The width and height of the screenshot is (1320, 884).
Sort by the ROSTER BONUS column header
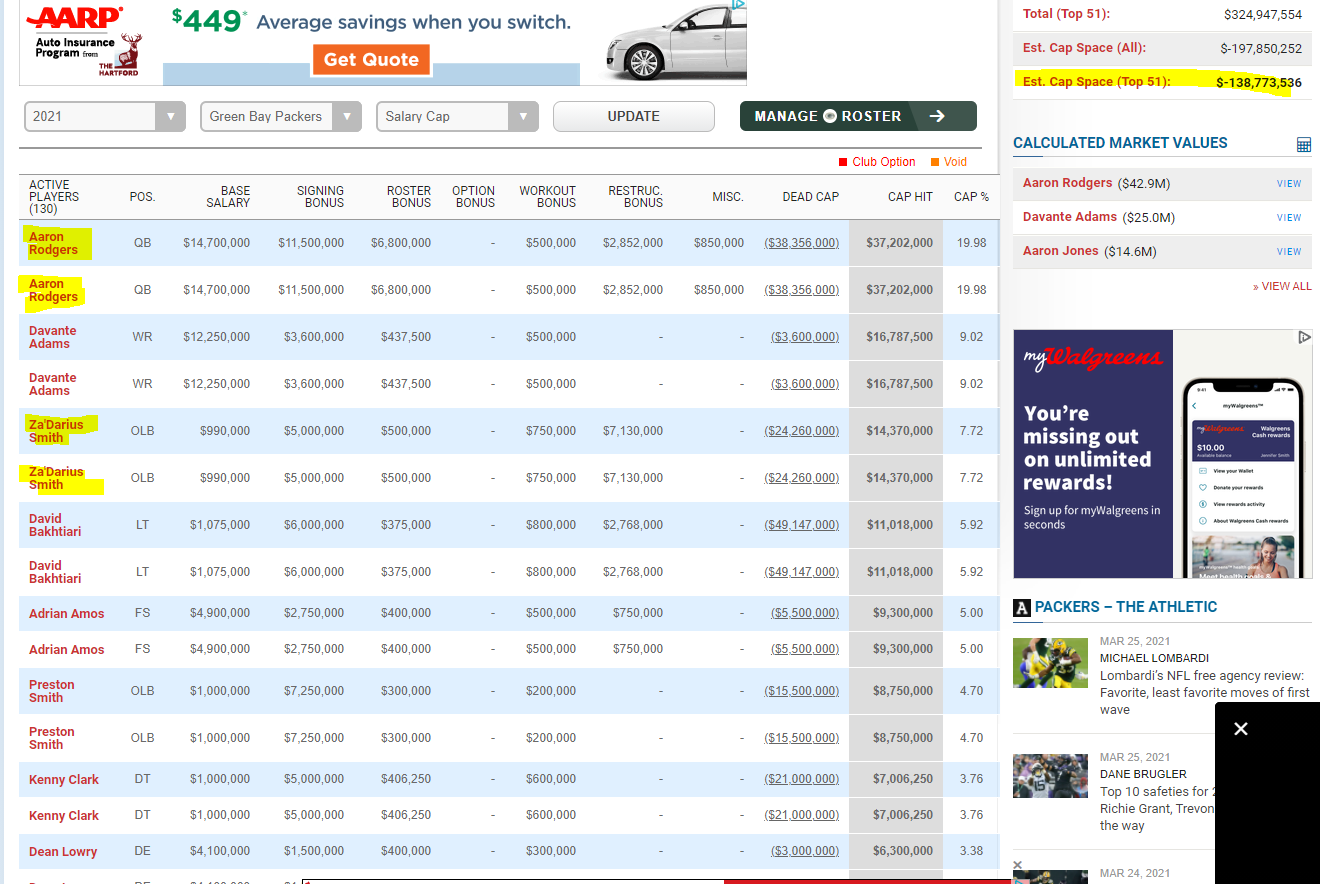(x=409, y=197)
